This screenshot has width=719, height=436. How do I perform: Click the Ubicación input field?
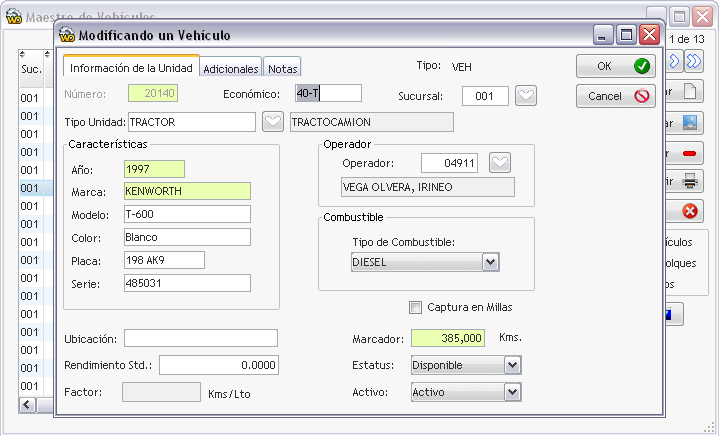(201, 338)
